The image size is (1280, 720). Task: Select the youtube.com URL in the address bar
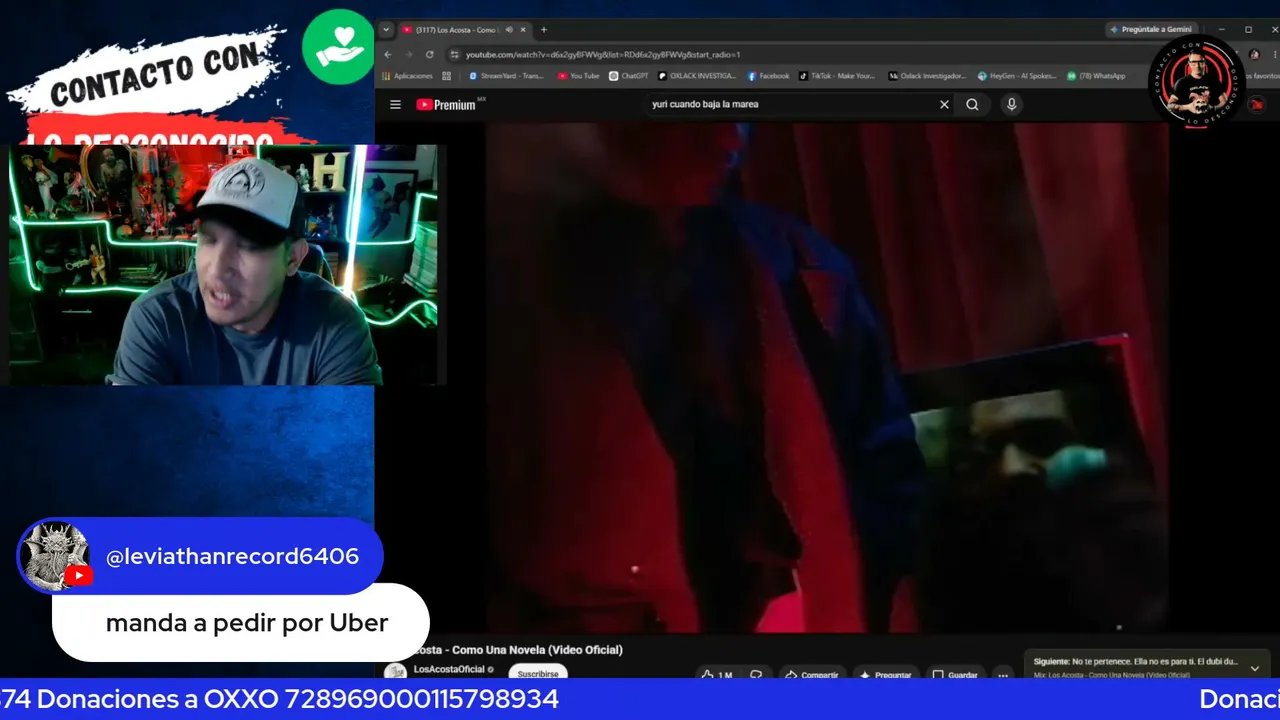[603, 54]
